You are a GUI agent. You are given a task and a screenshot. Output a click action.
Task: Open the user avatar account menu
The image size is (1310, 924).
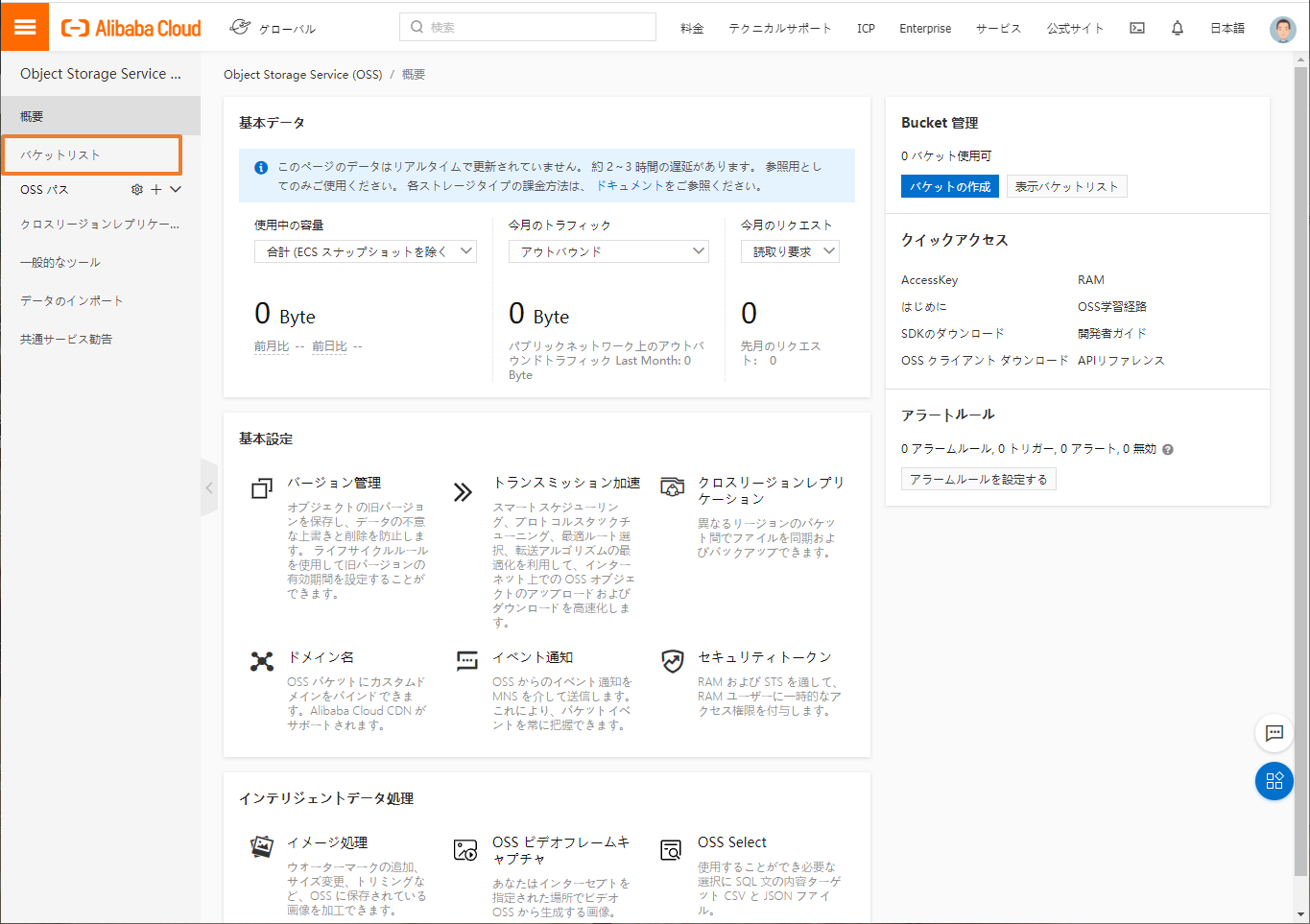point(1283,29)
